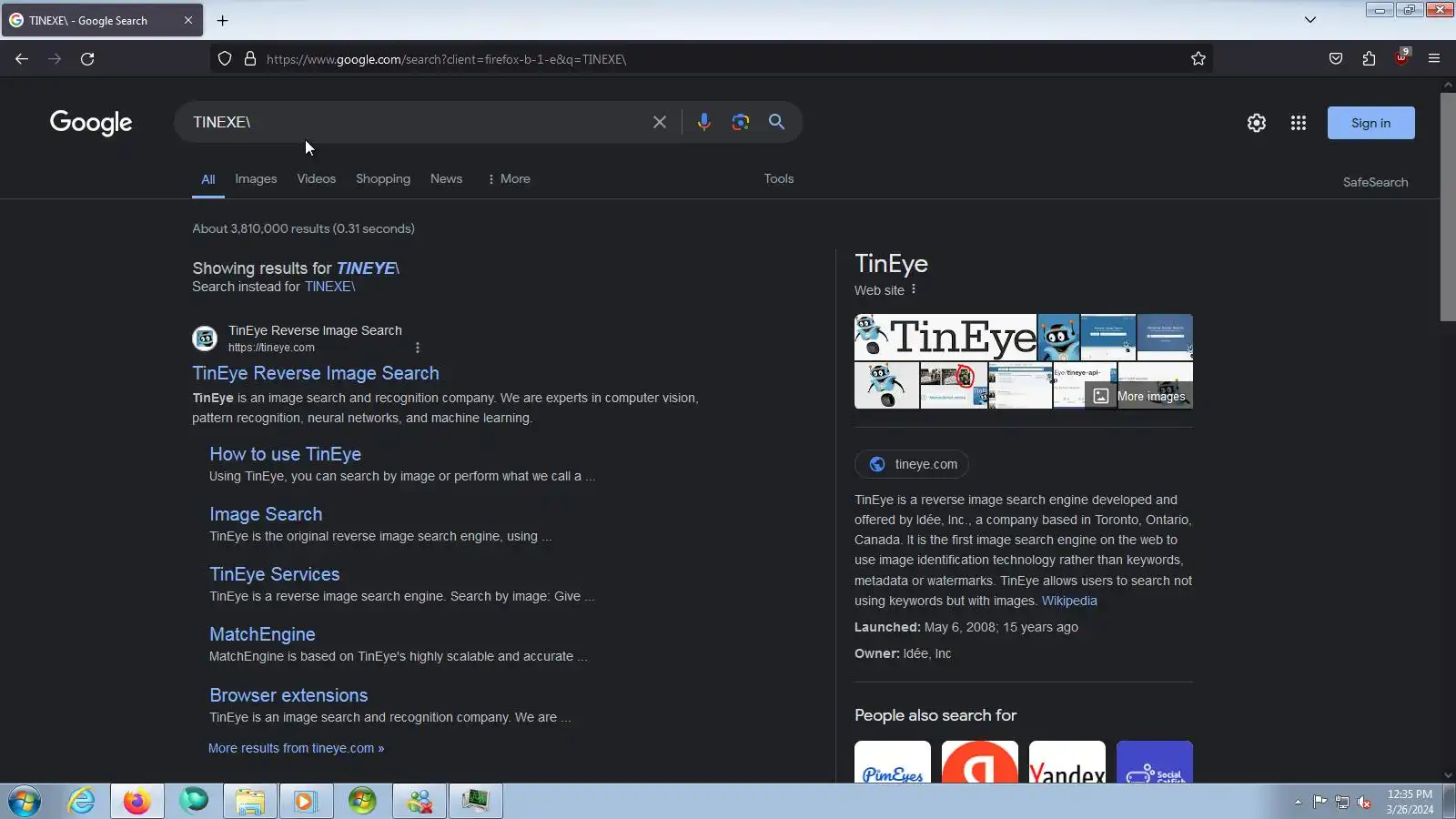
Task: Open the search Tools options
Action: (779, 178)
